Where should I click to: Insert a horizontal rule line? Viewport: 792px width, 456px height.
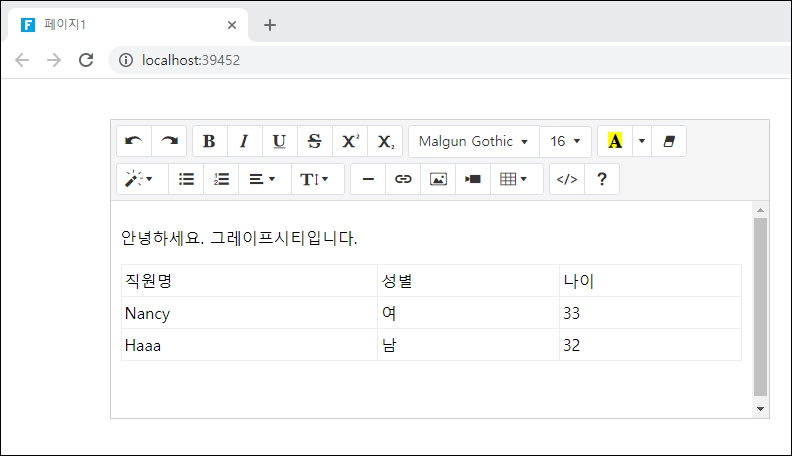coord(368,179)
